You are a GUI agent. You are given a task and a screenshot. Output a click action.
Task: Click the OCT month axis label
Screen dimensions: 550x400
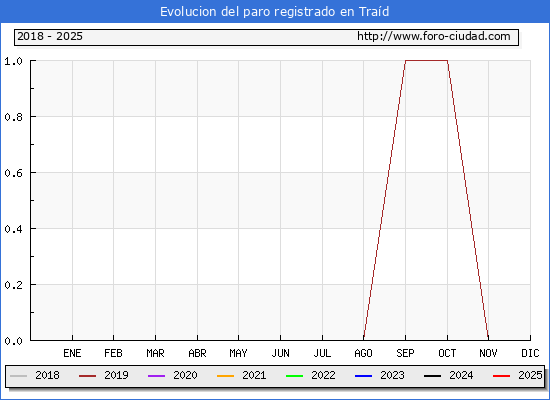click(447, 353)
